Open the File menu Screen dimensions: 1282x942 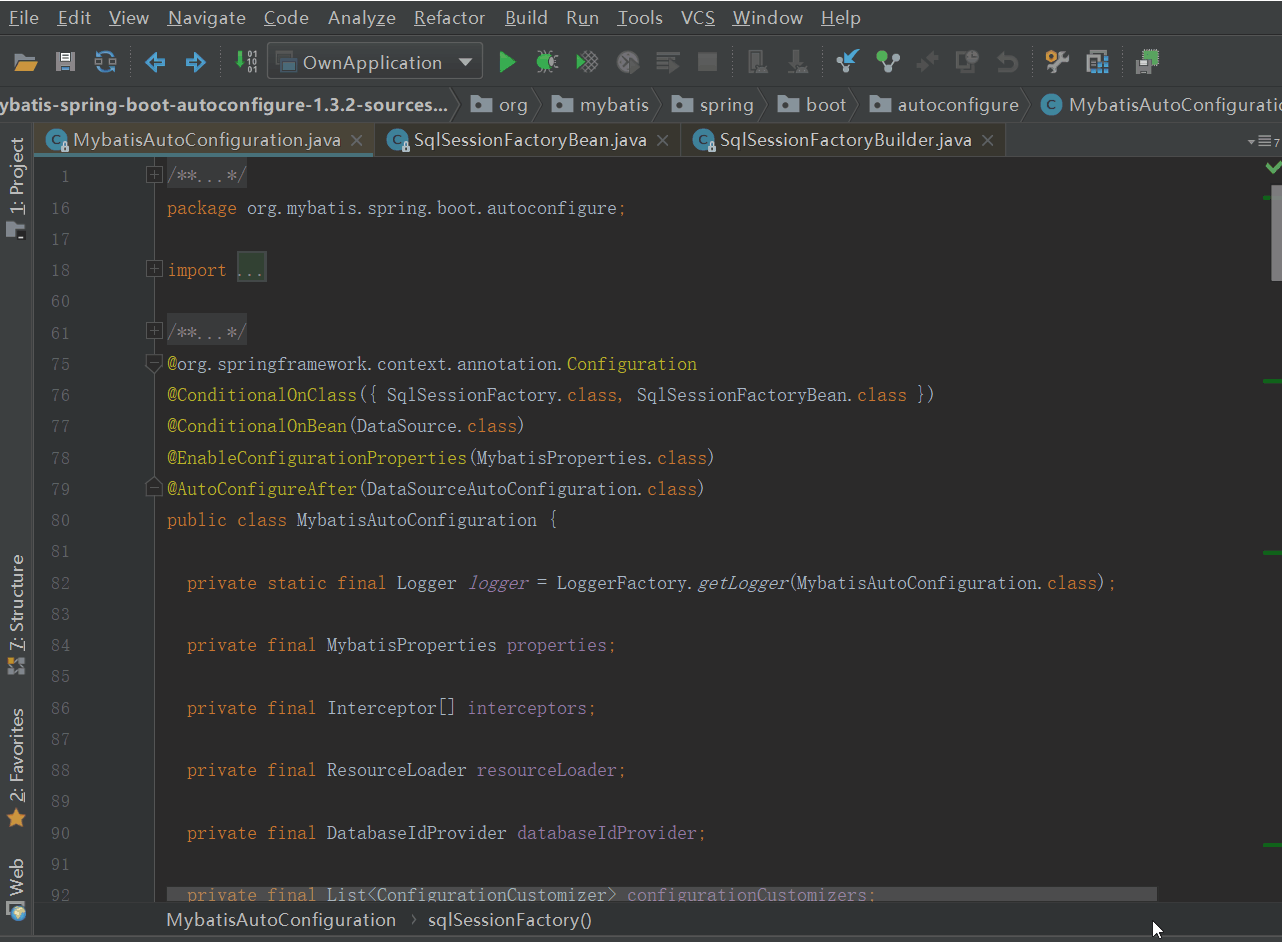(x=24, y=17)
